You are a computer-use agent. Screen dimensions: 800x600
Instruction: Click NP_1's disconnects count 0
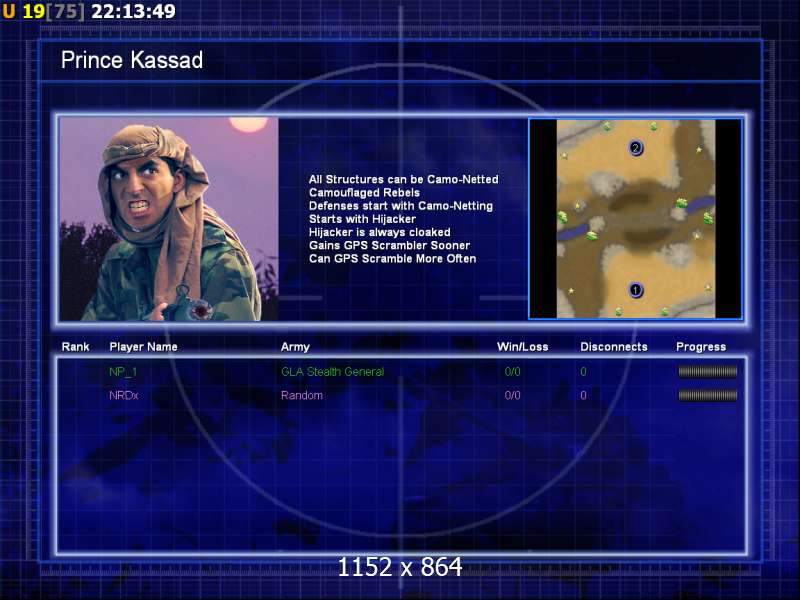pyautogui.click(x=583, y=372)
